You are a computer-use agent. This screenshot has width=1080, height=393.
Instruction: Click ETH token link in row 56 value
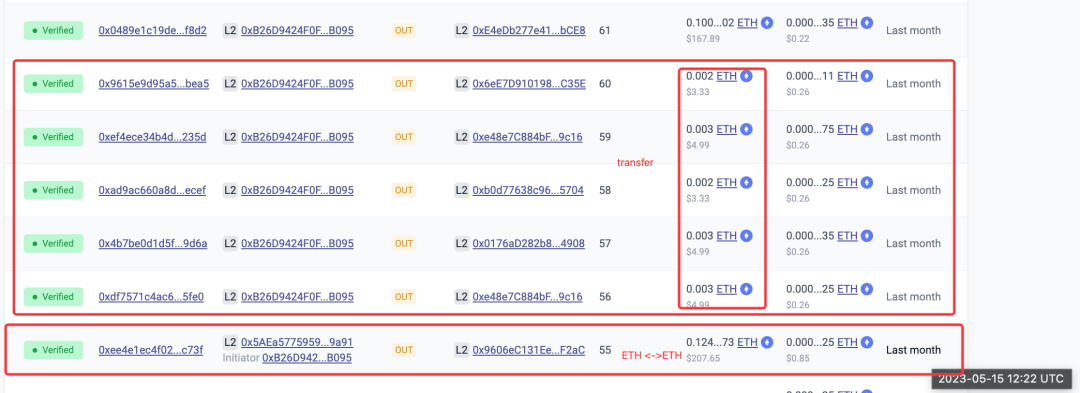727,288
